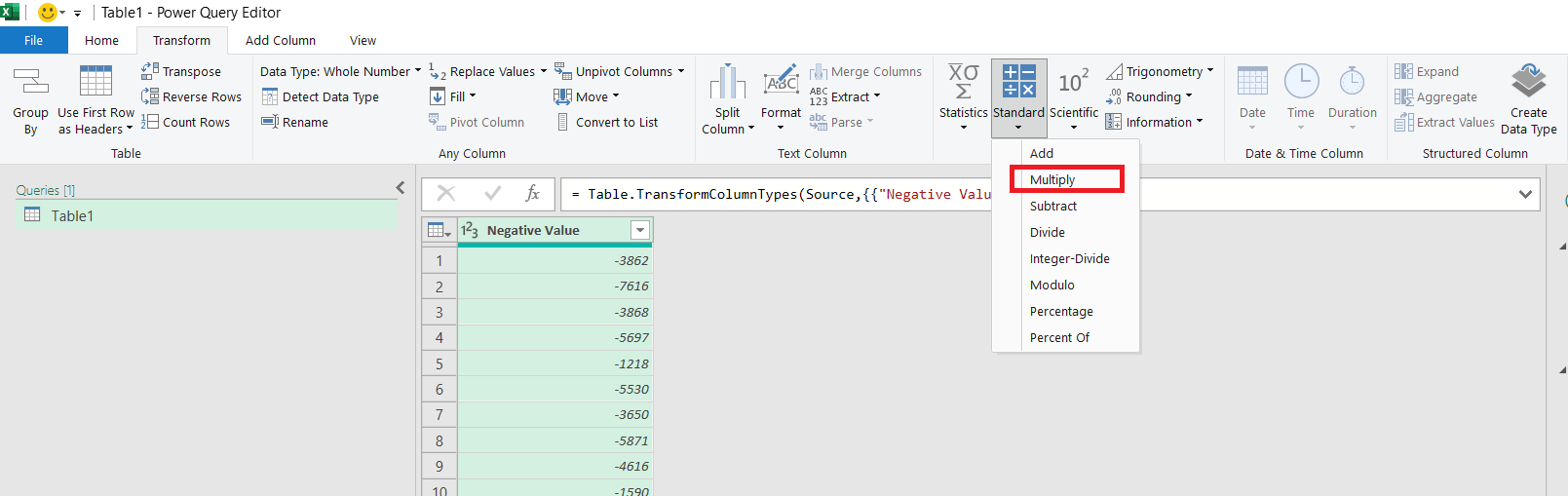Image resolution: width=1568 pixels, height=496 pixels.
Task: Click Convert to List
Action: (x=606, y=122)
